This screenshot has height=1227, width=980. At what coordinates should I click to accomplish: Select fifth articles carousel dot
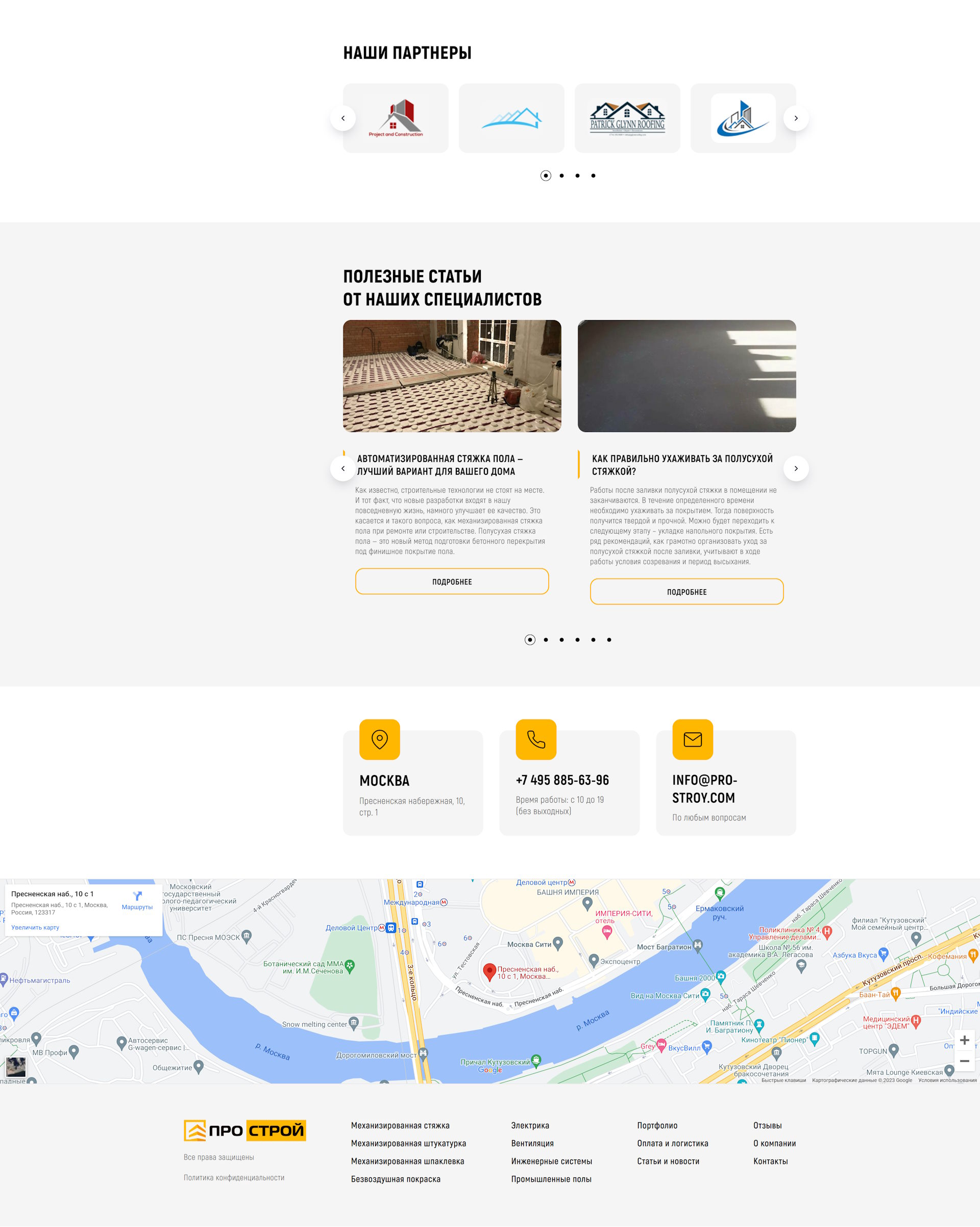pos(593,640)
